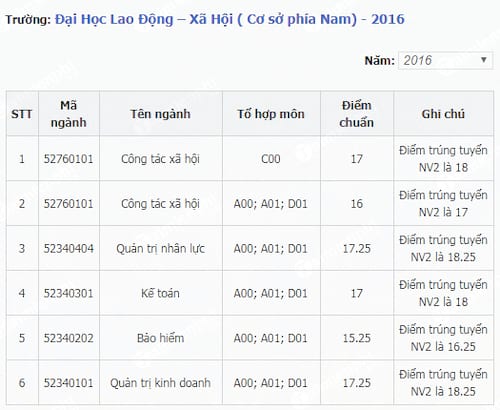Select the C00 subject combination cell
This screenshot has height=410, width=500.
pyautogui.click(x=271, y=159)
